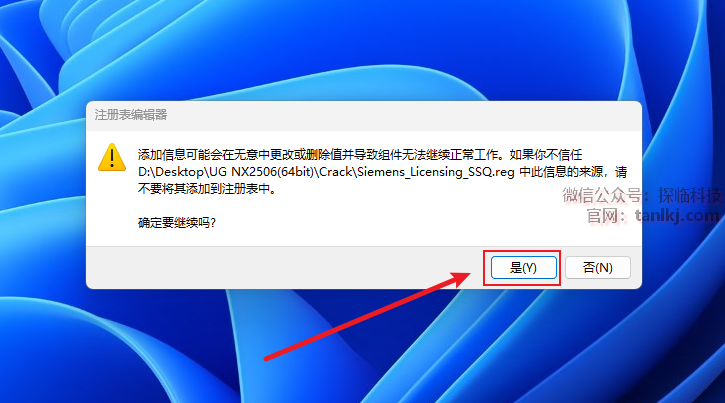Click the 微信公众号 探临科技 watermark text
This screenshot has height=403, width=725.
click(x=642, y=195)
